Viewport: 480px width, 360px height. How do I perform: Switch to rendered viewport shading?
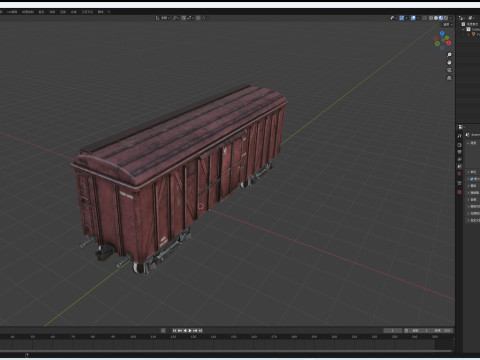pos(446,18)
